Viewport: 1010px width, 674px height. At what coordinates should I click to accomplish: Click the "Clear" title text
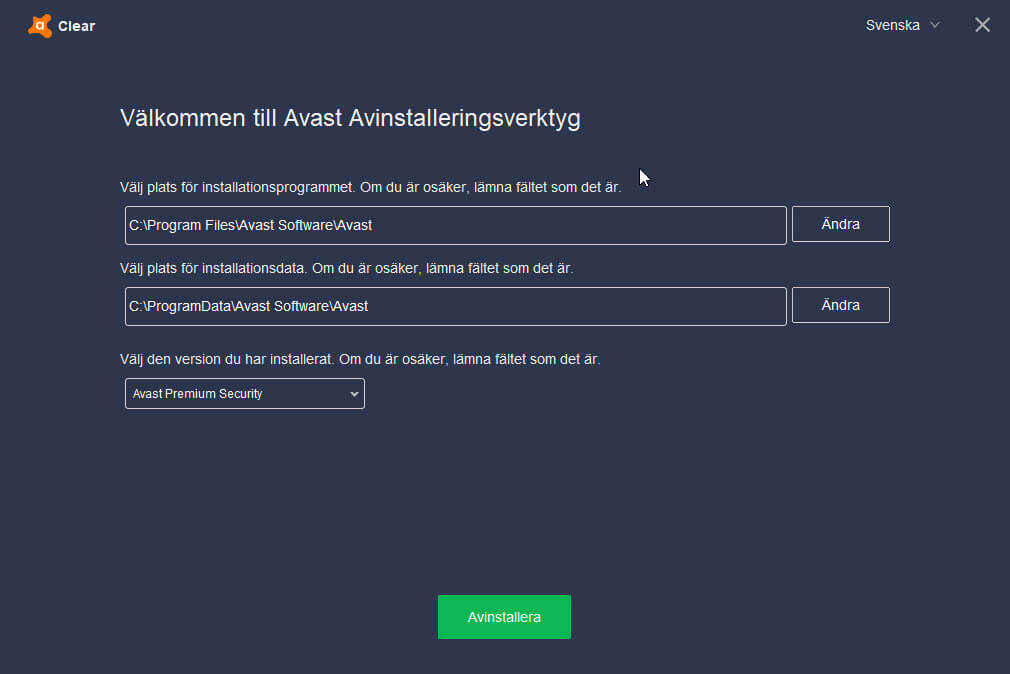(77, 26)
